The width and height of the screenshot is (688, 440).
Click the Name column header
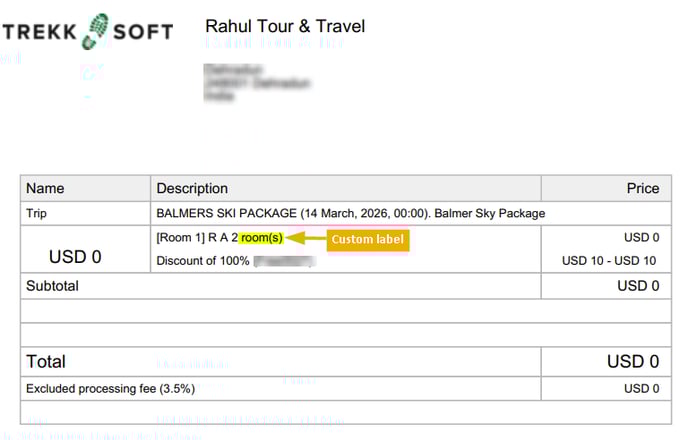45,188
